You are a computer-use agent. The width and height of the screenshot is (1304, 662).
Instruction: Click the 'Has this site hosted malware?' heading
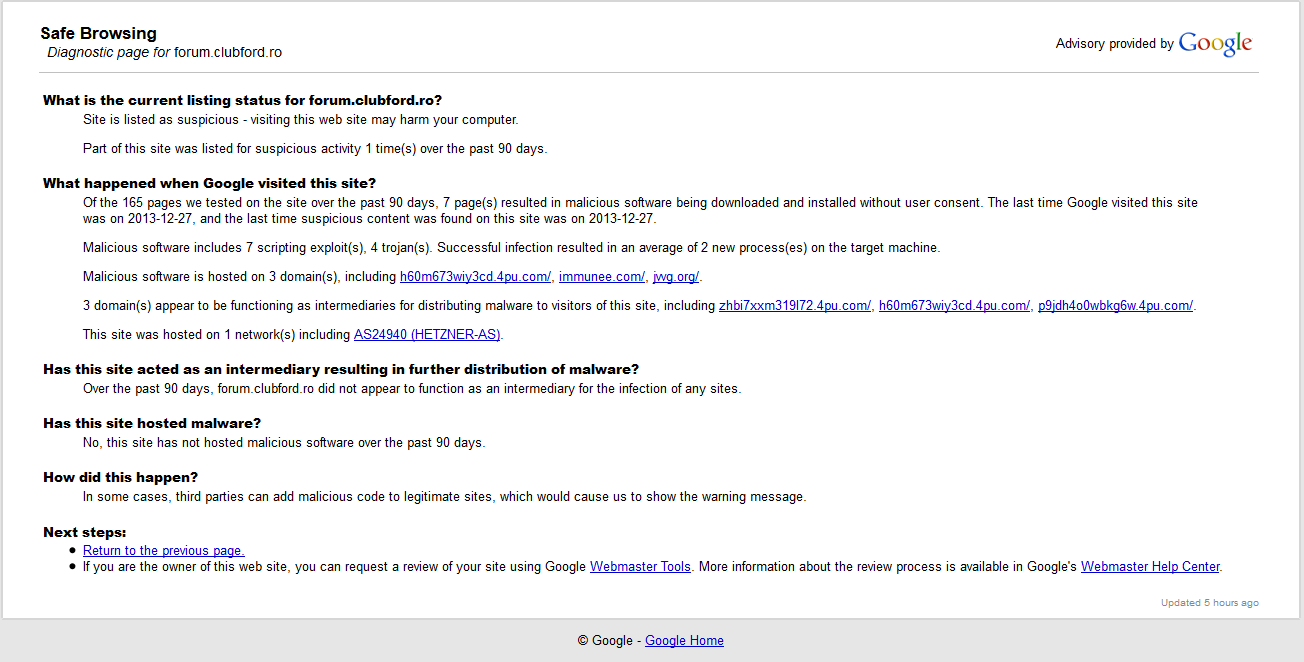(x=152, y=424)
